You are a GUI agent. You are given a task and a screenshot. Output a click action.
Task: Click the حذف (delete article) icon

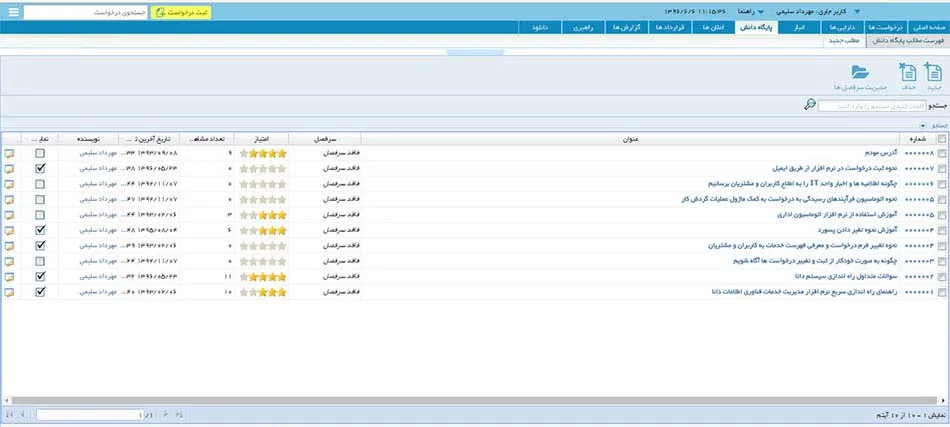907,72
